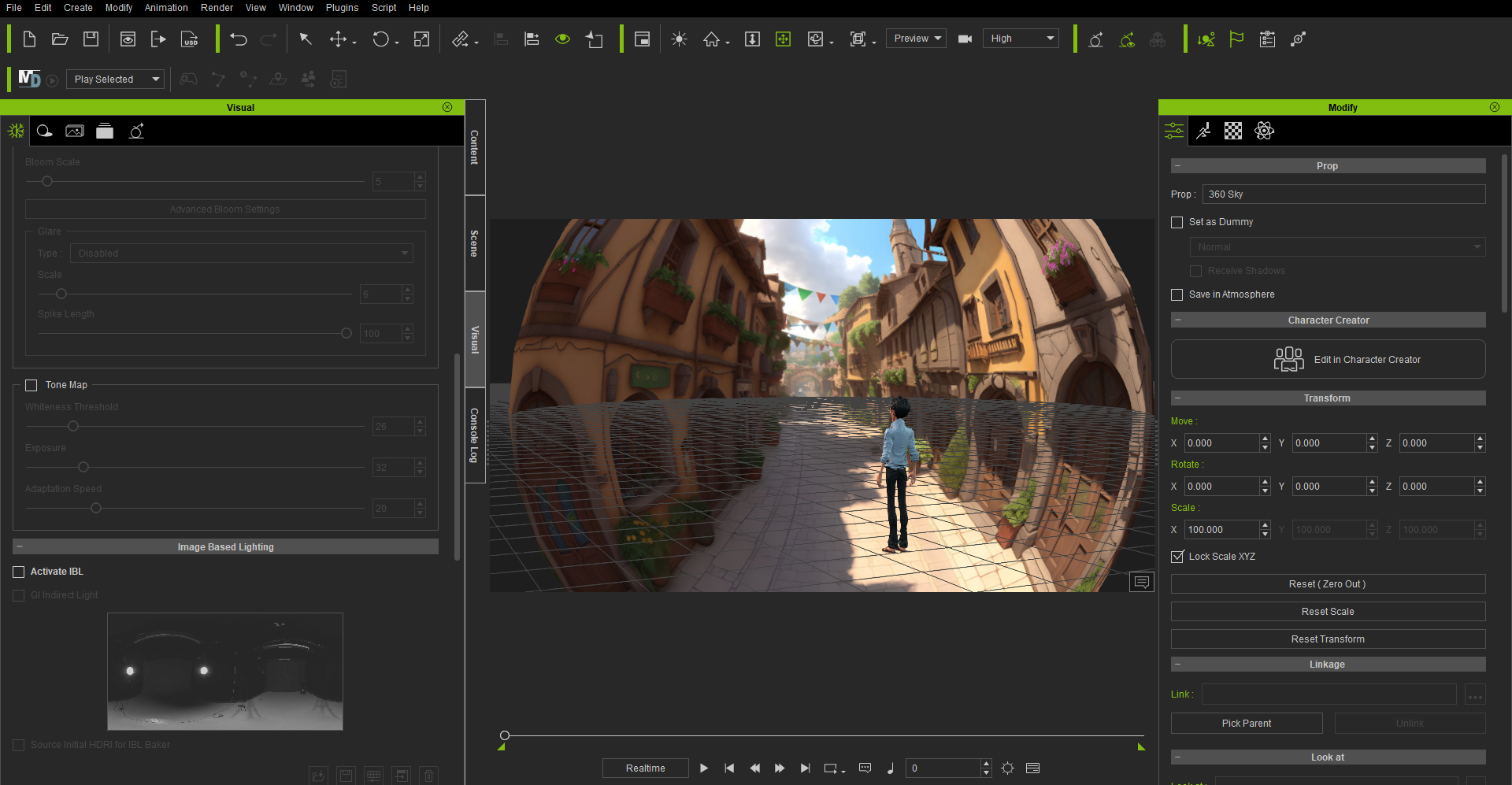Click the IBL HDRI preview thumbnail

(225, 672)
